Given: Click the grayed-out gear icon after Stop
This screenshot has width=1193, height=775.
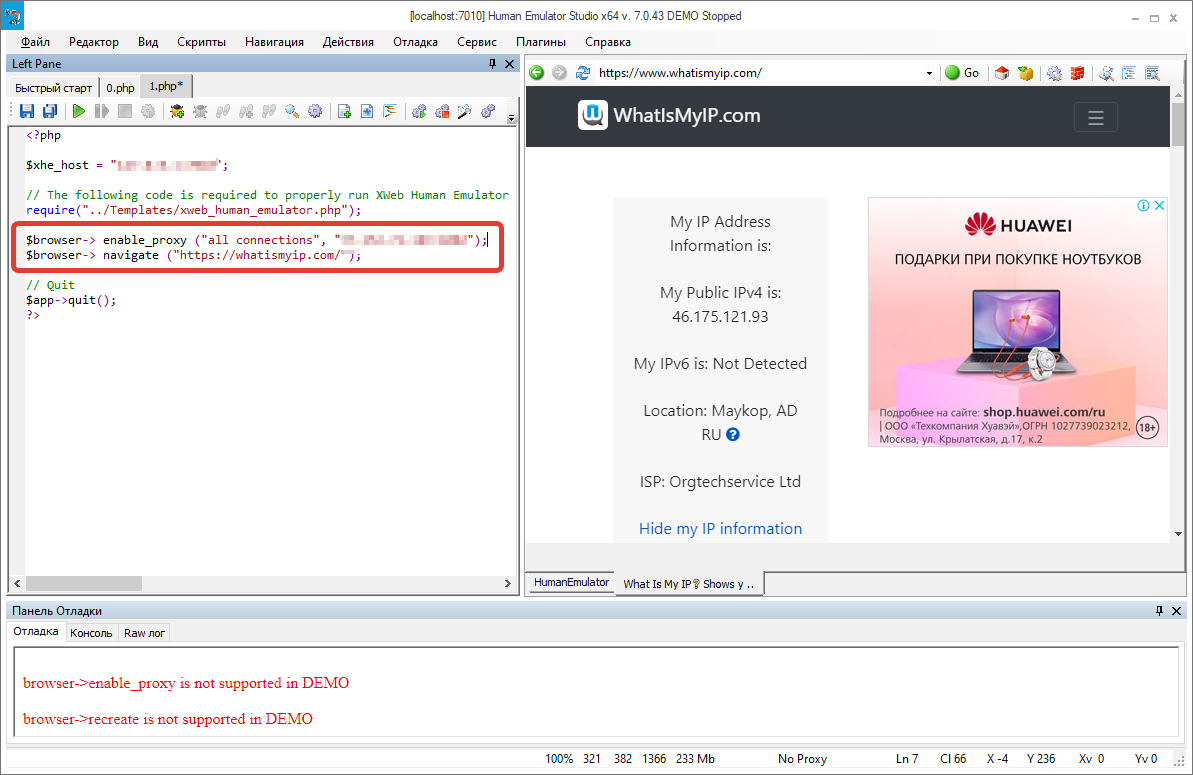Looking at the screenshot, I should [x=148, y=111].
